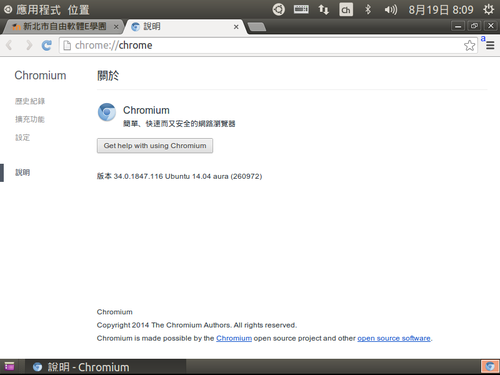The height and width of the screenshot is (375, 500).
Task: Open 設定 in the sidebar
Action: [x=22, y=137]
